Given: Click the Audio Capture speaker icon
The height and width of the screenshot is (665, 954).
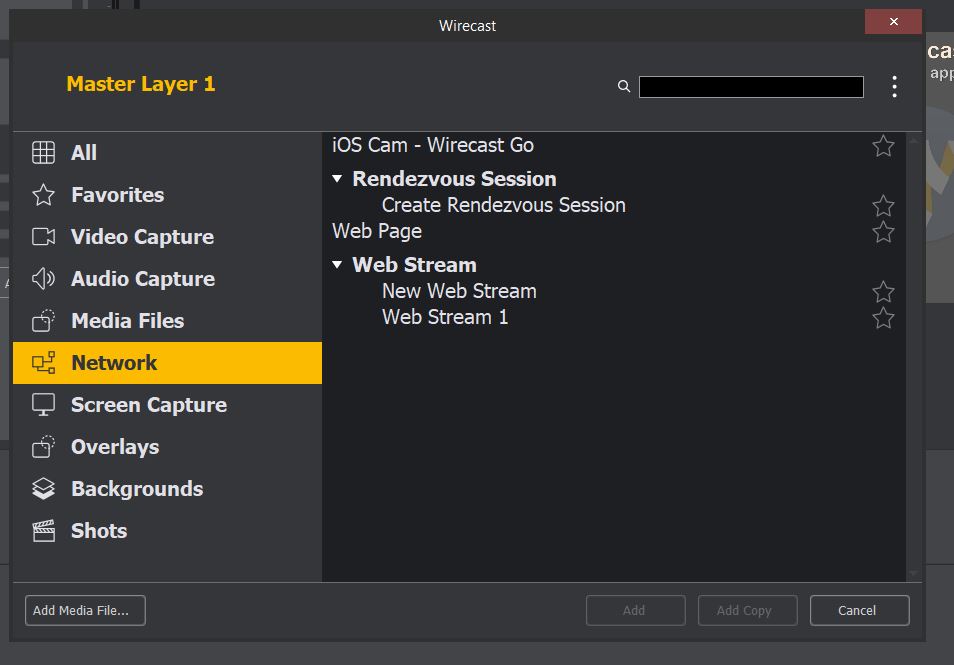Looking at the screenshot, I should [x=43, y=279].
